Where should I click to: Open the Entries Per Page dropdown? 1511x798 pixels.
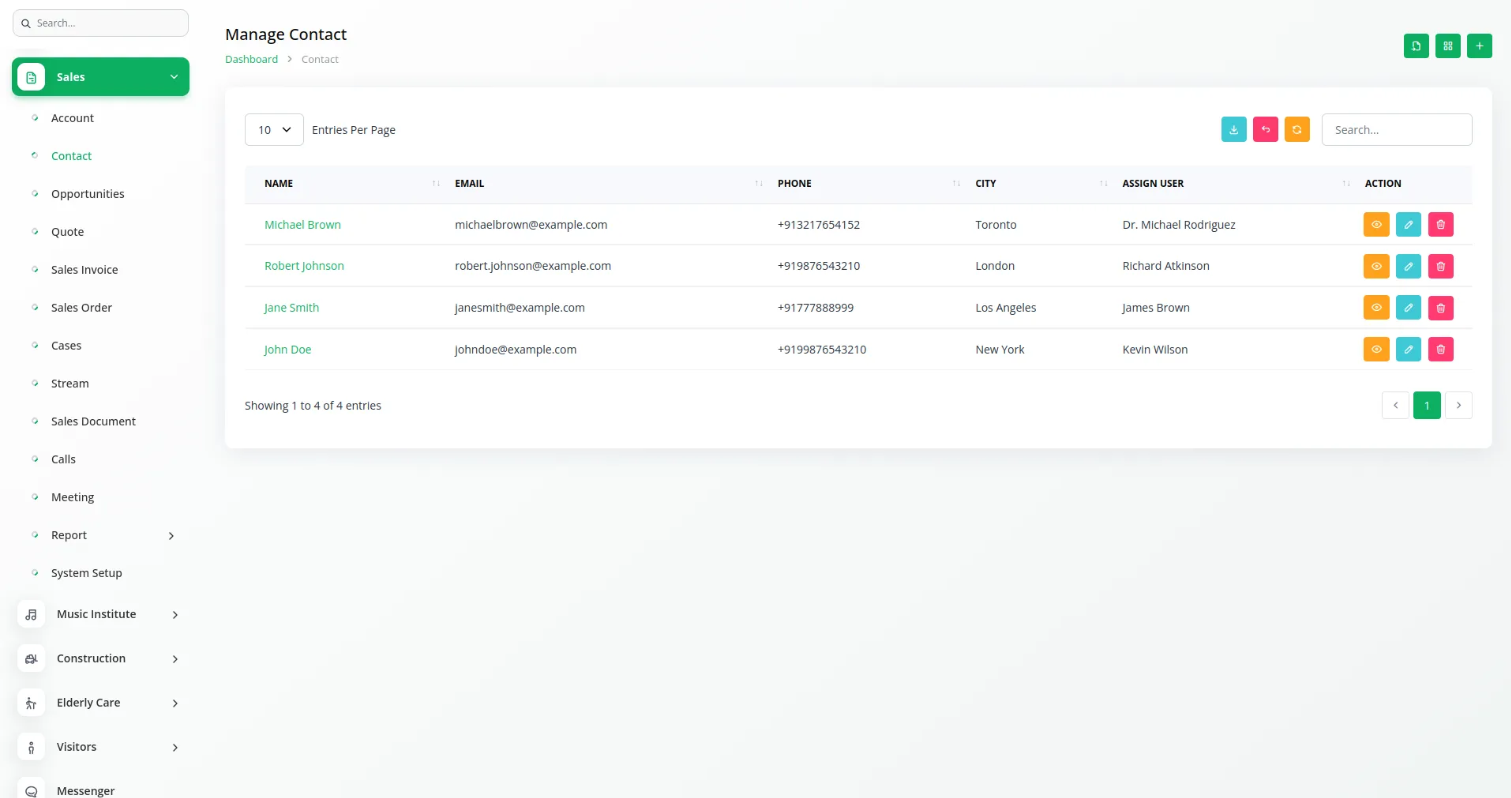click(274, 130)
